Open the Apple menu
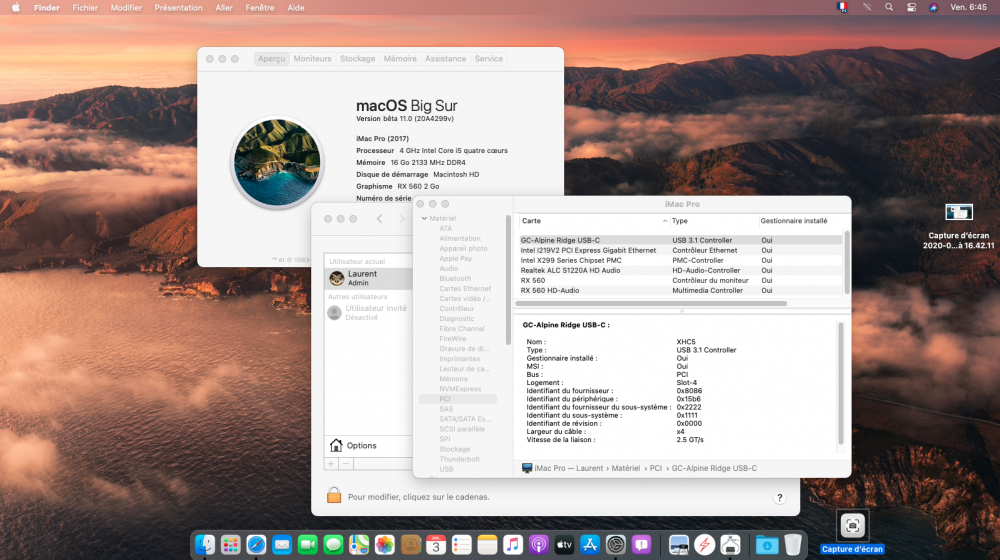The image size is (1000, 560). pos(15,8)
